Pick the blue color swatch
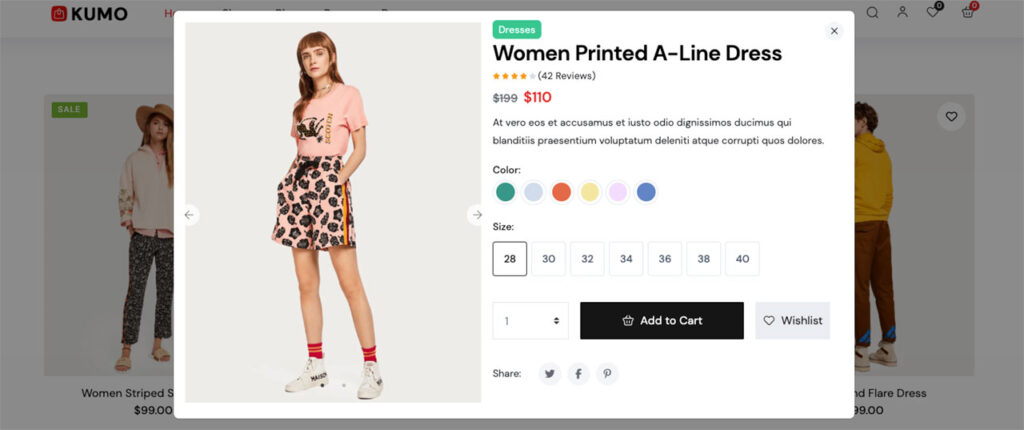1024x430 pixels. point(645,192)
